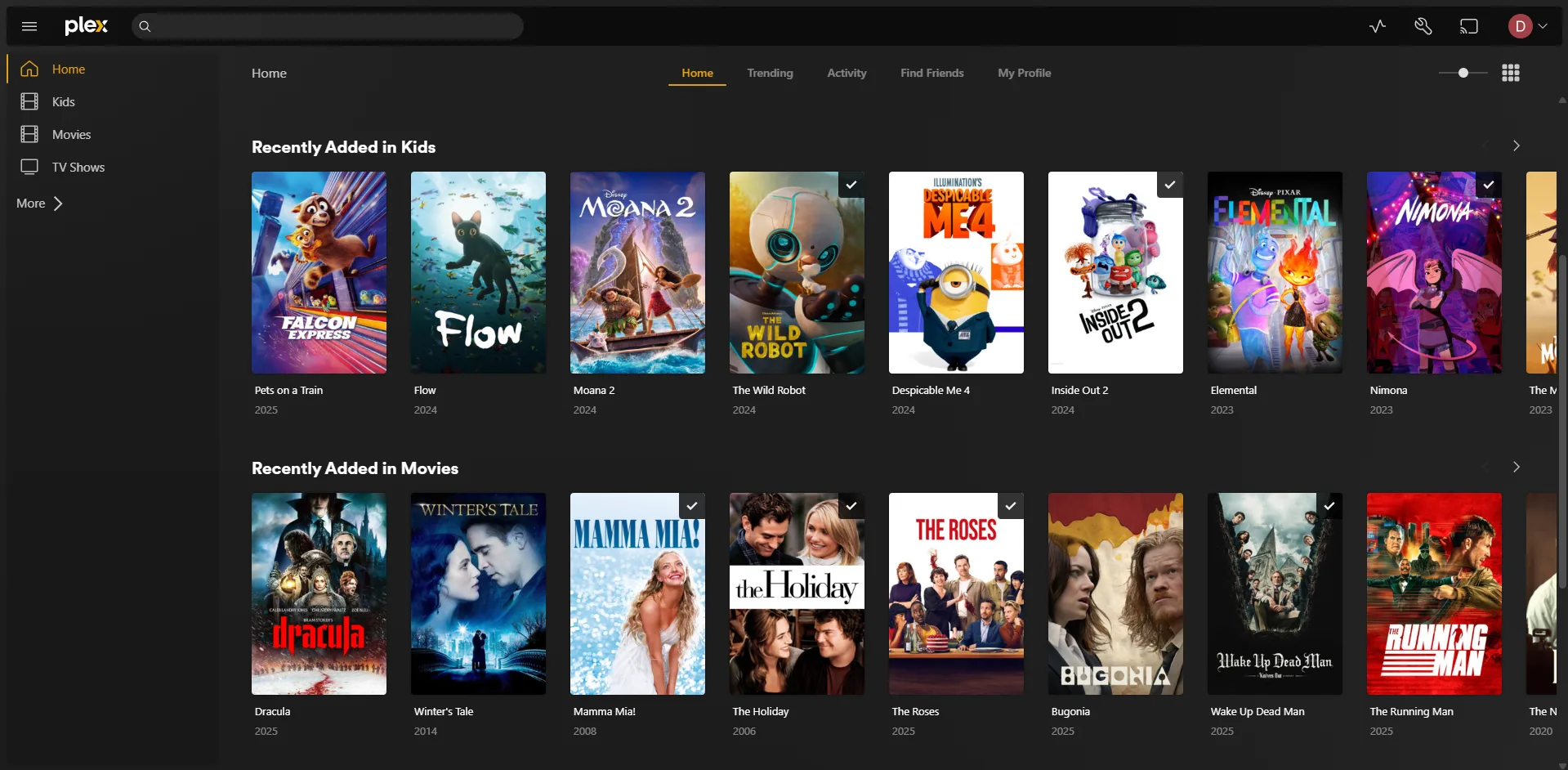Click the TV Shows monitor icon
Viewport: 1568px width, 770px height.
(29, 167)
